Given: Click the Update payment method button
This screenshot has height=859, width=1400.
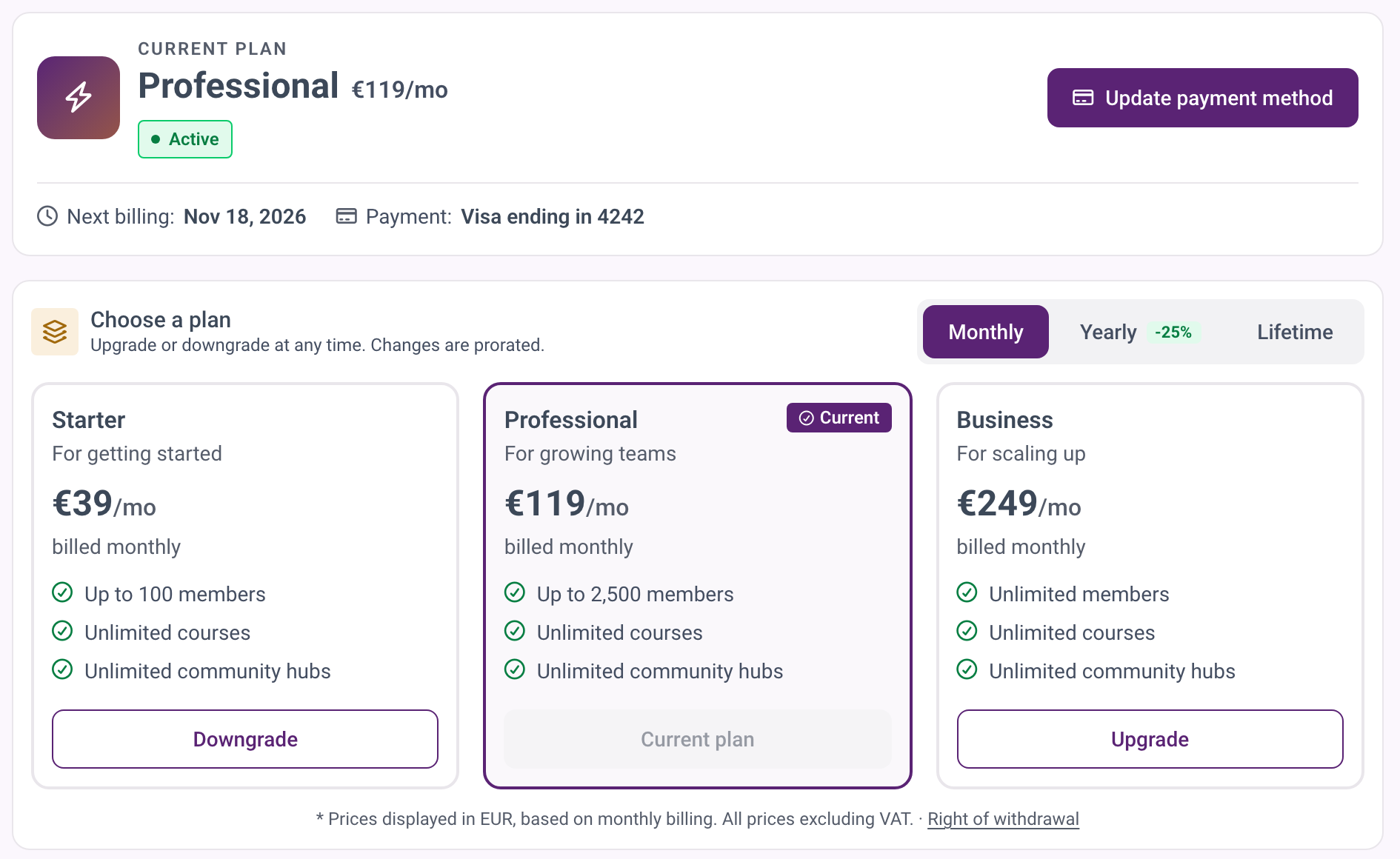Looking at the screenshot, I should [x=1202, y=98].
